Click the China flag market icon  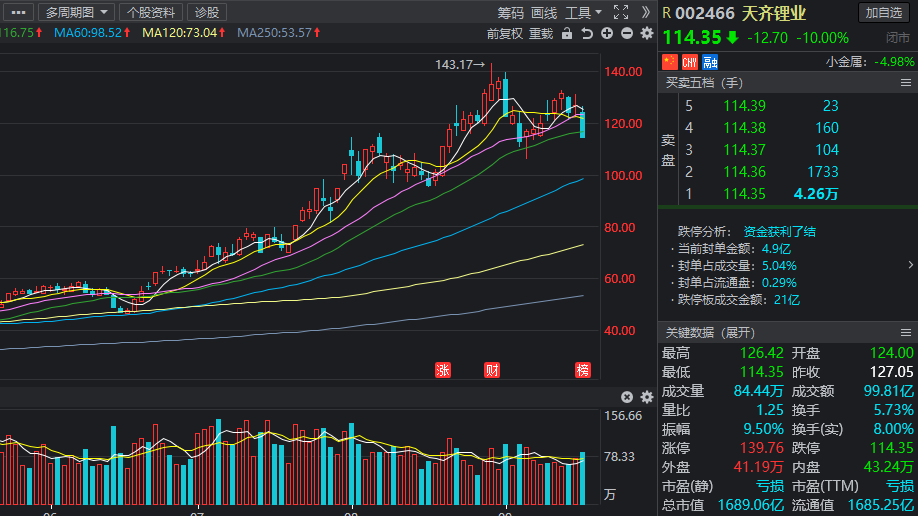pyautogui.click(x=670, y=62)
